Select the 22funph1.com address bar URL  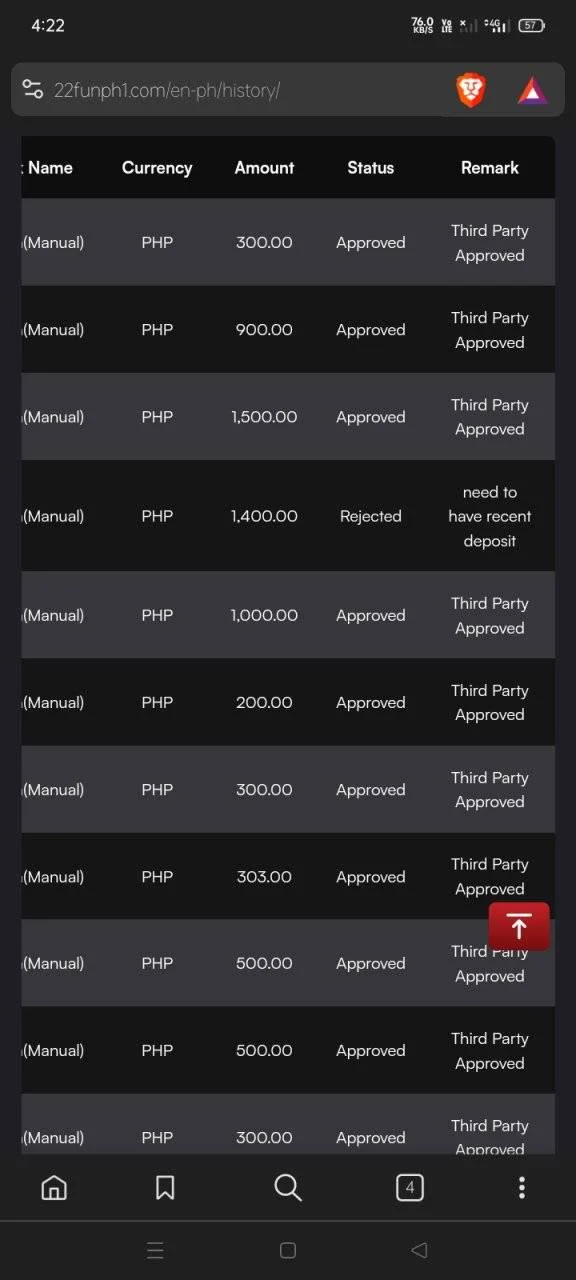click(167, 91)
